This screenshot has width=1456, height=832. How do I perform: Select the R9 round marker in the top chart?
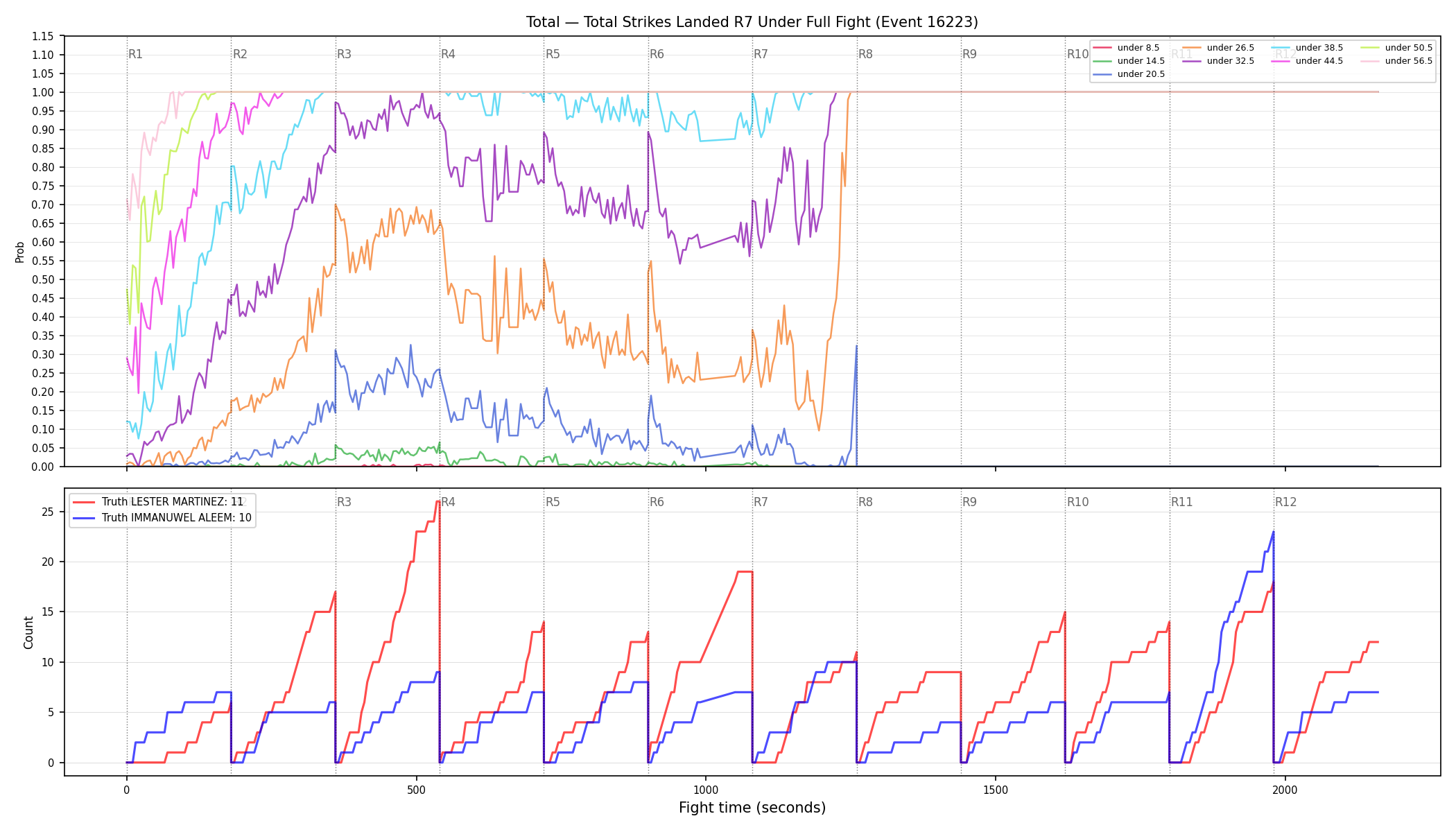[969, 54]
